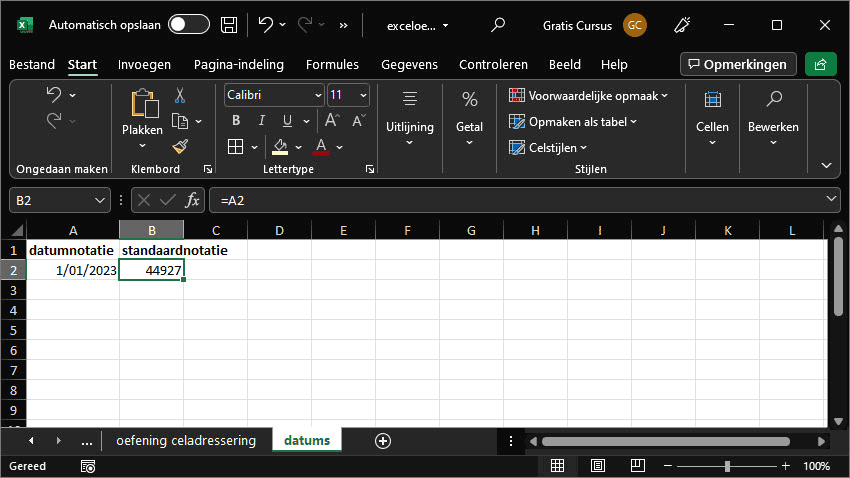This screenshot has height=478, width=850.
Task: Click the zoom out minus button
Action: tap(668, 466)
